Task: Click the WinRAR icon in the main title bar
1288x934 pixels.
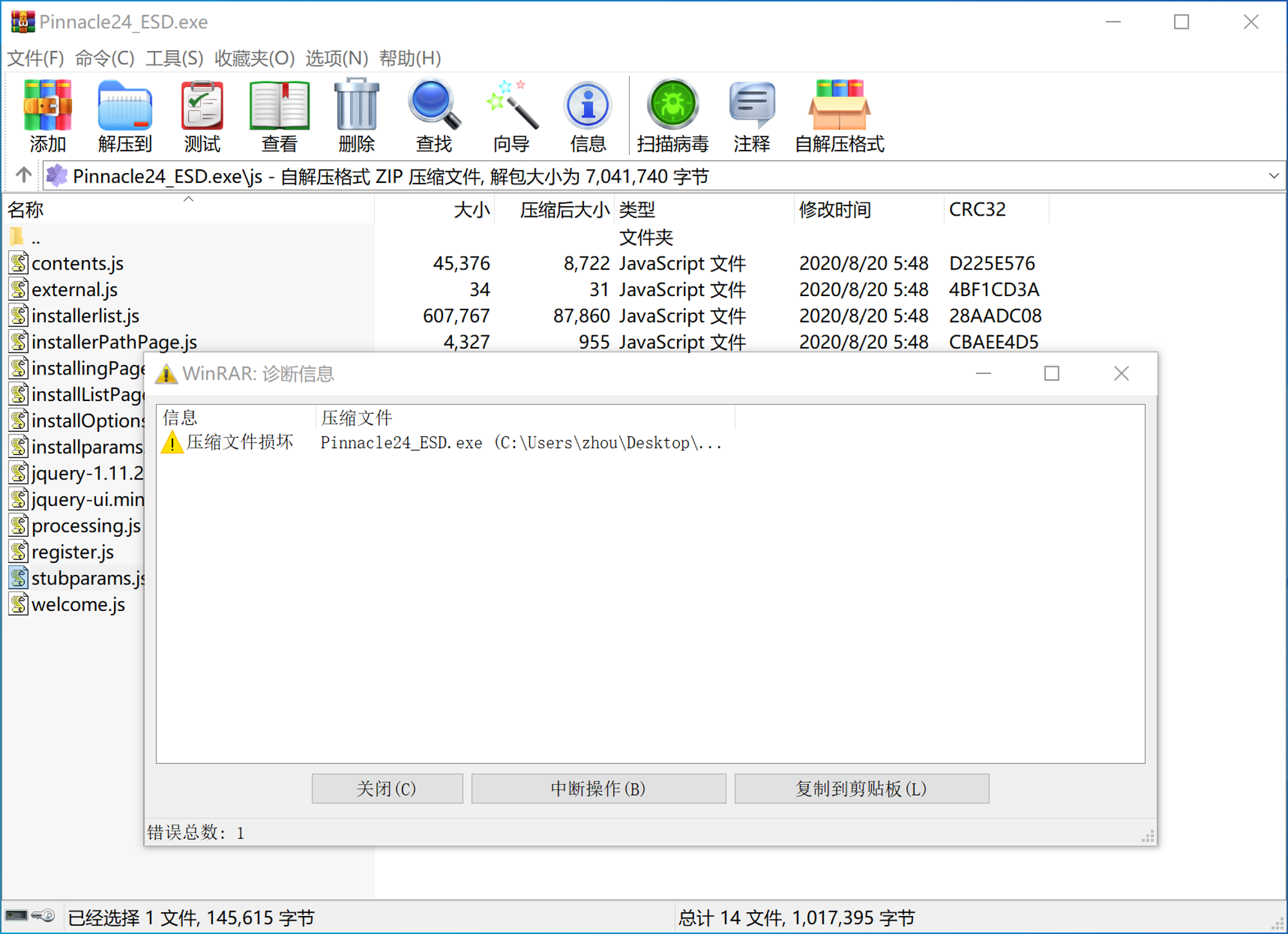Action: [23, 22]
